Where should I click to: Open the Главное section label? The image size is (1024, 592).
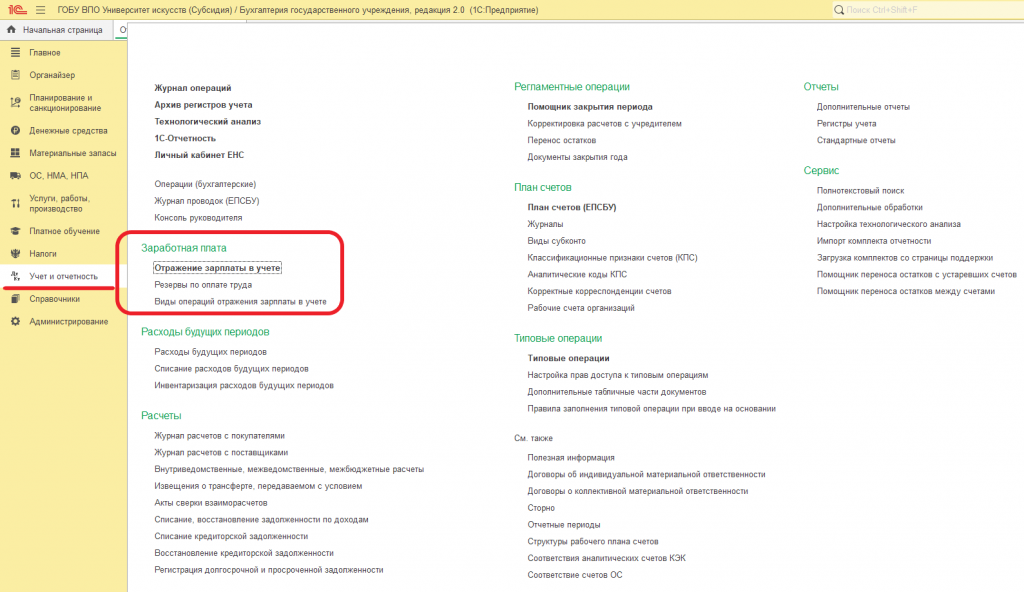click(44, 52)
